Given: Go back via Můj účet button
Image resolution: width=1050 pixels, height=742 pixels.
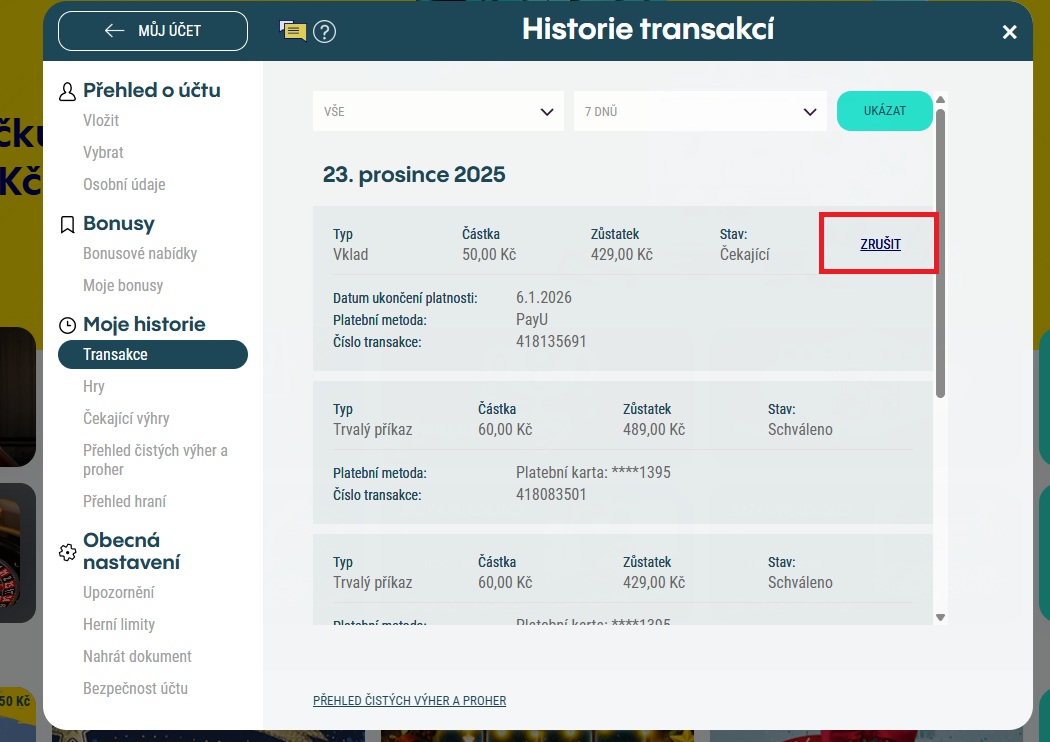Looking at the screenshot, I should coord(153,31).
